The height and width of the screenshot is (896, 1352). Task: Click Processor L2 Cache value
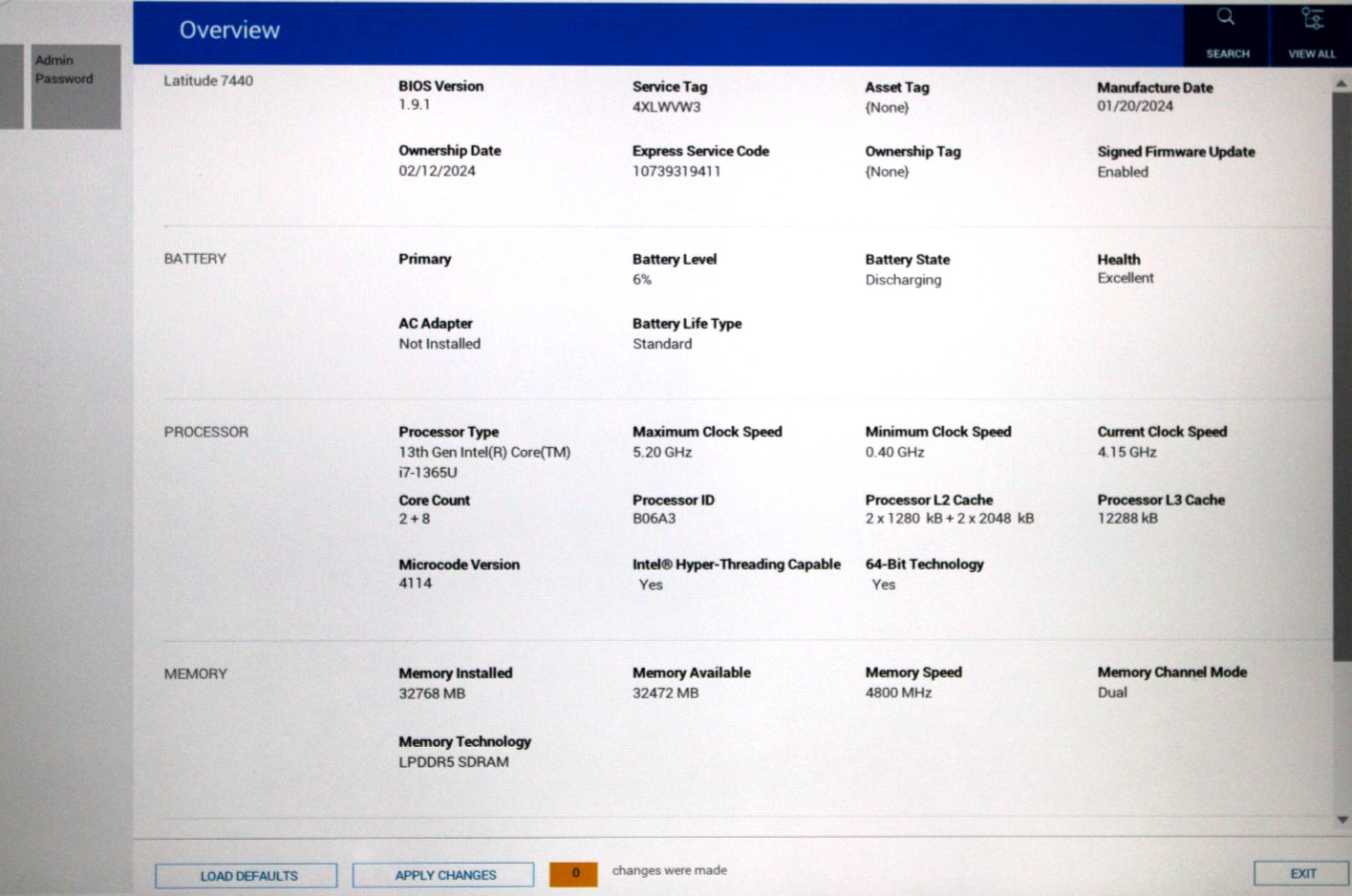950,519
